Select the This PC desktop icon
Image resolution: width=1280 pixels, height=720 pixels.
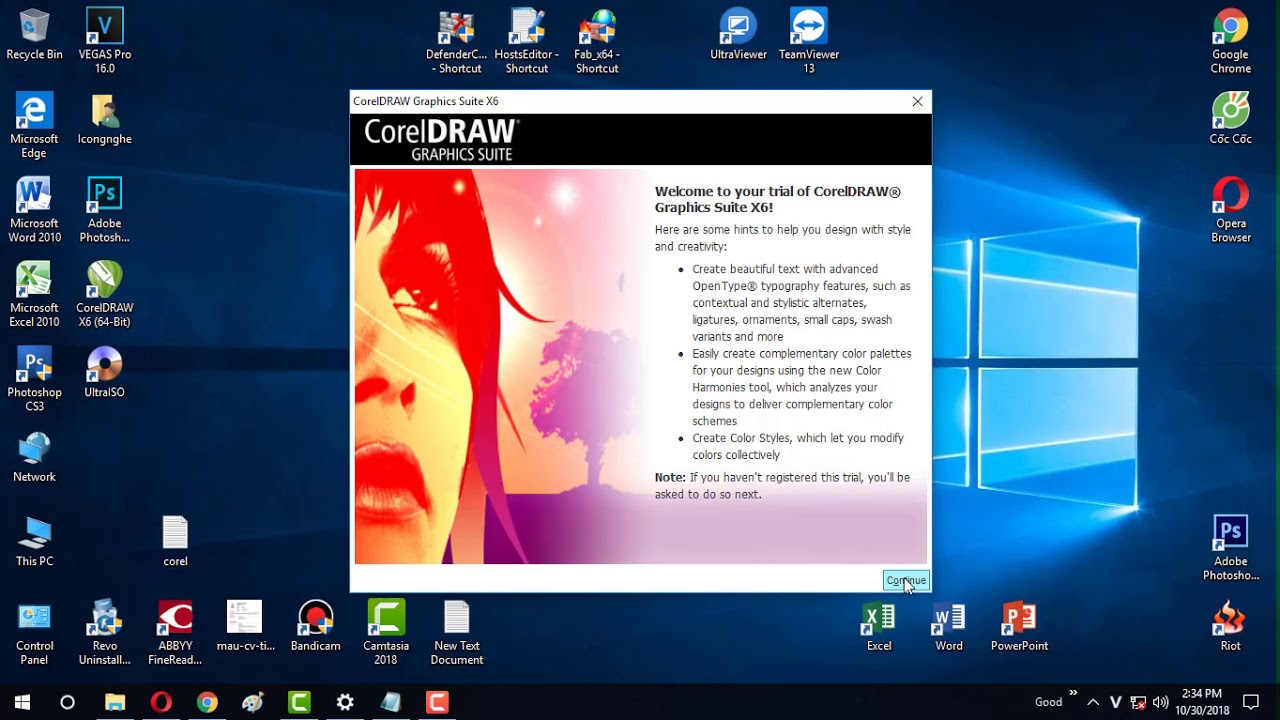pyautogui.click(x=34, y=541)
